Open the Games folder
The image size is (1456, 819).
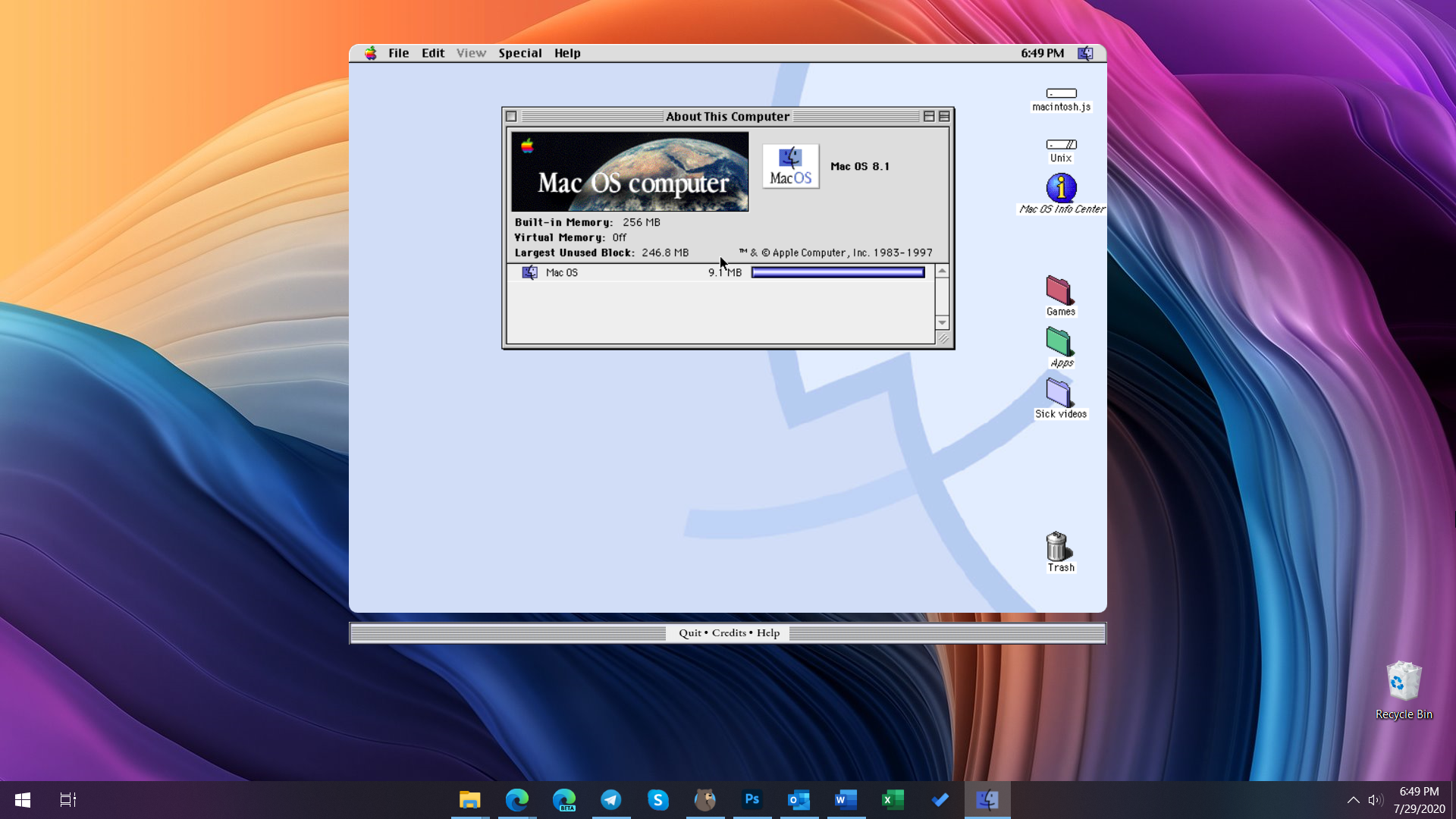[x=1059, y=290]
